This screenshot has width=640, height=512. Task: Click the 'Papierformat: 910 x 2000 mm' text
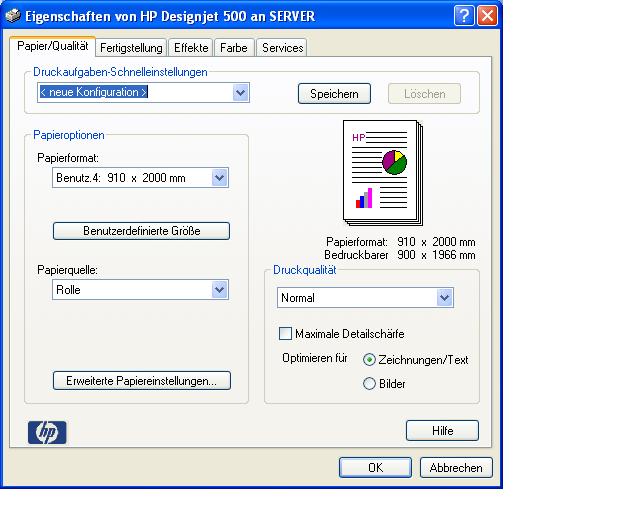[400, 242]
